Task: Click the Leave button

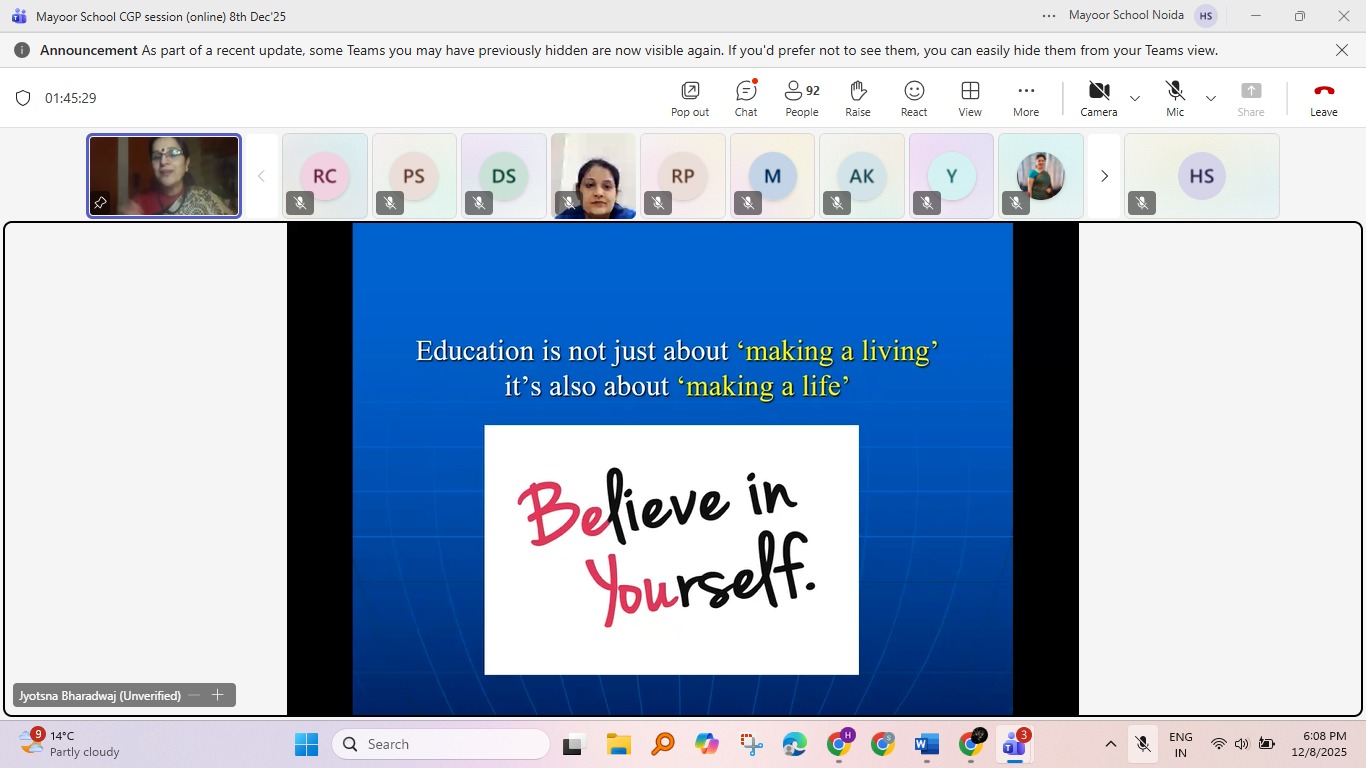Action: point(1323,97)
